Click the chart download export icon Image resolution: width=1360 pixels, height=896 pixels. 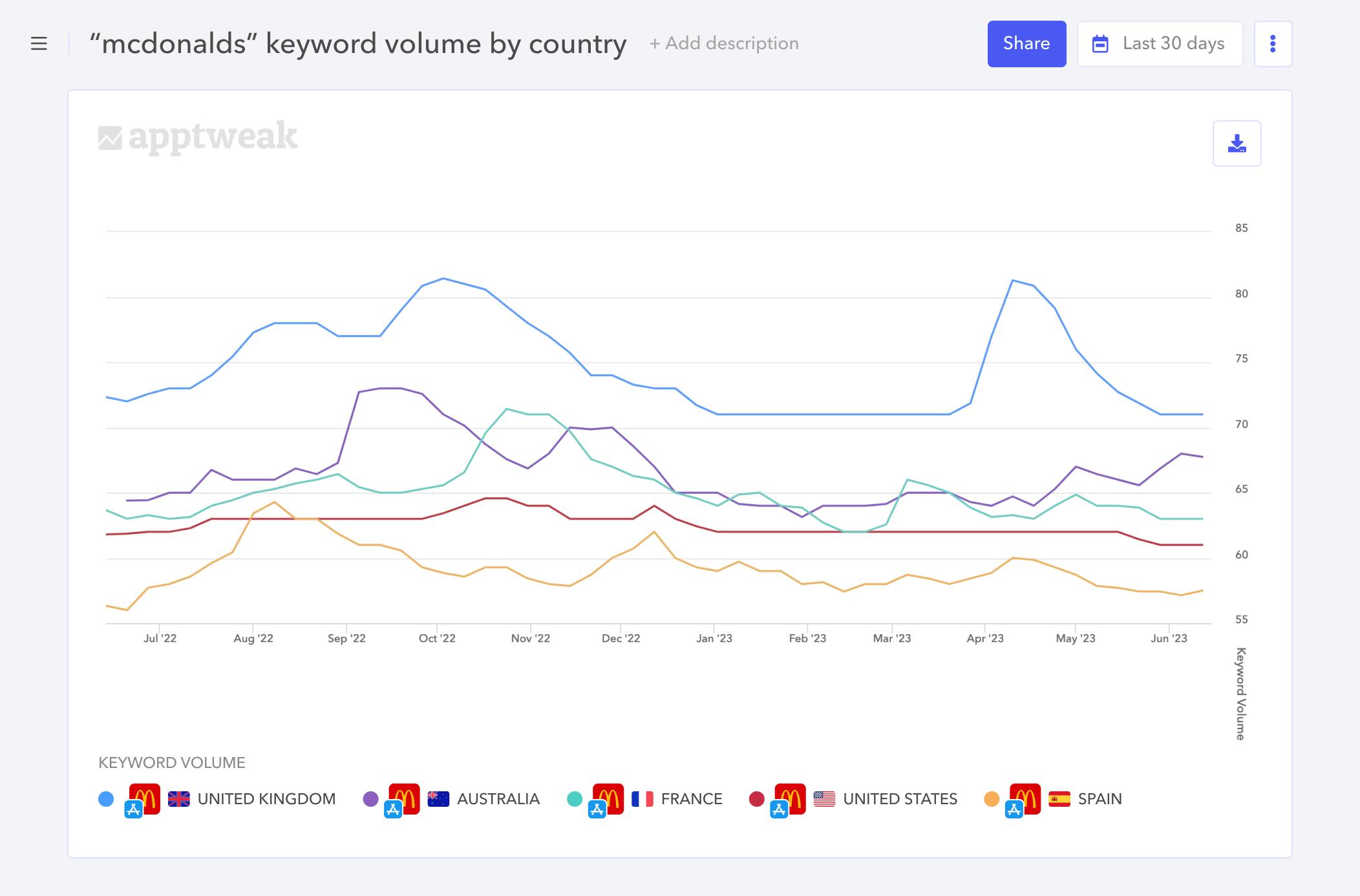1237,144
